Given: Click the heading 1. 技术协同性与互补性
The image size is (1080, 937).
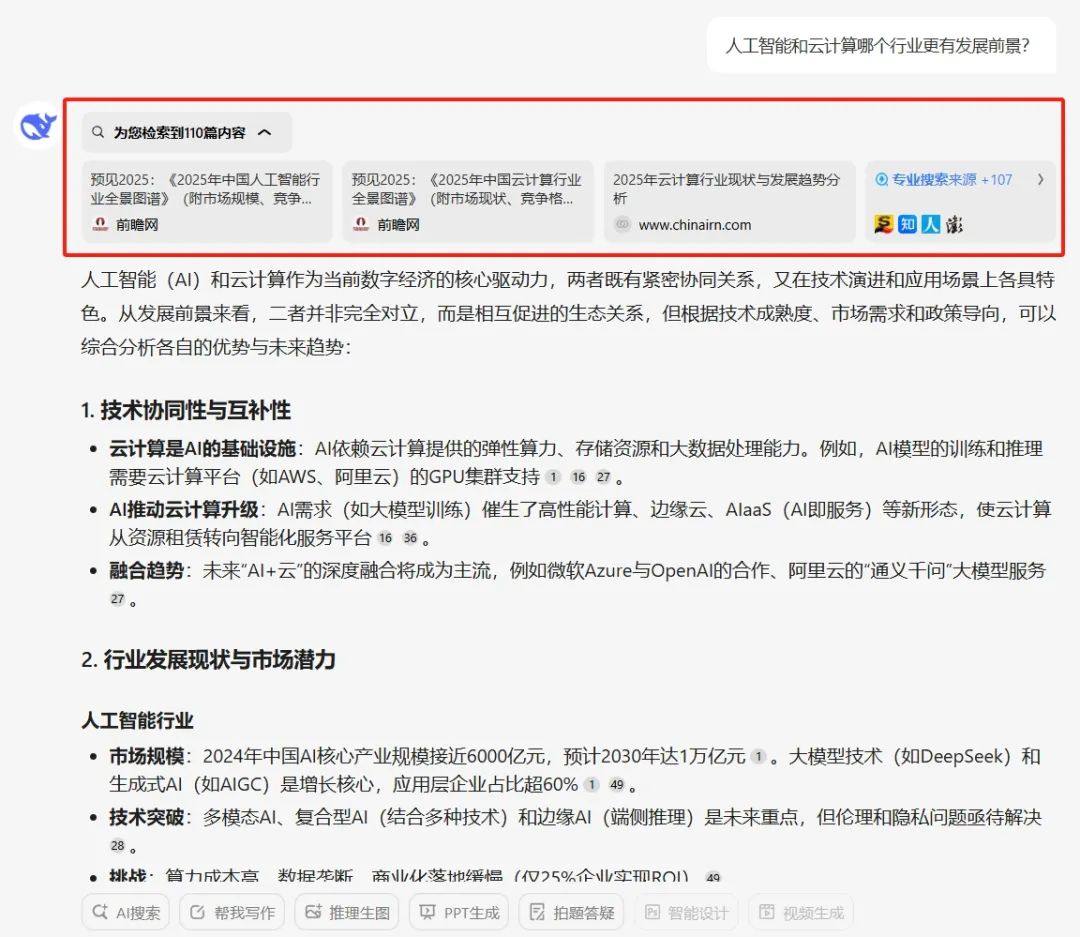Looking at the screenshot, I should [186, 411].
